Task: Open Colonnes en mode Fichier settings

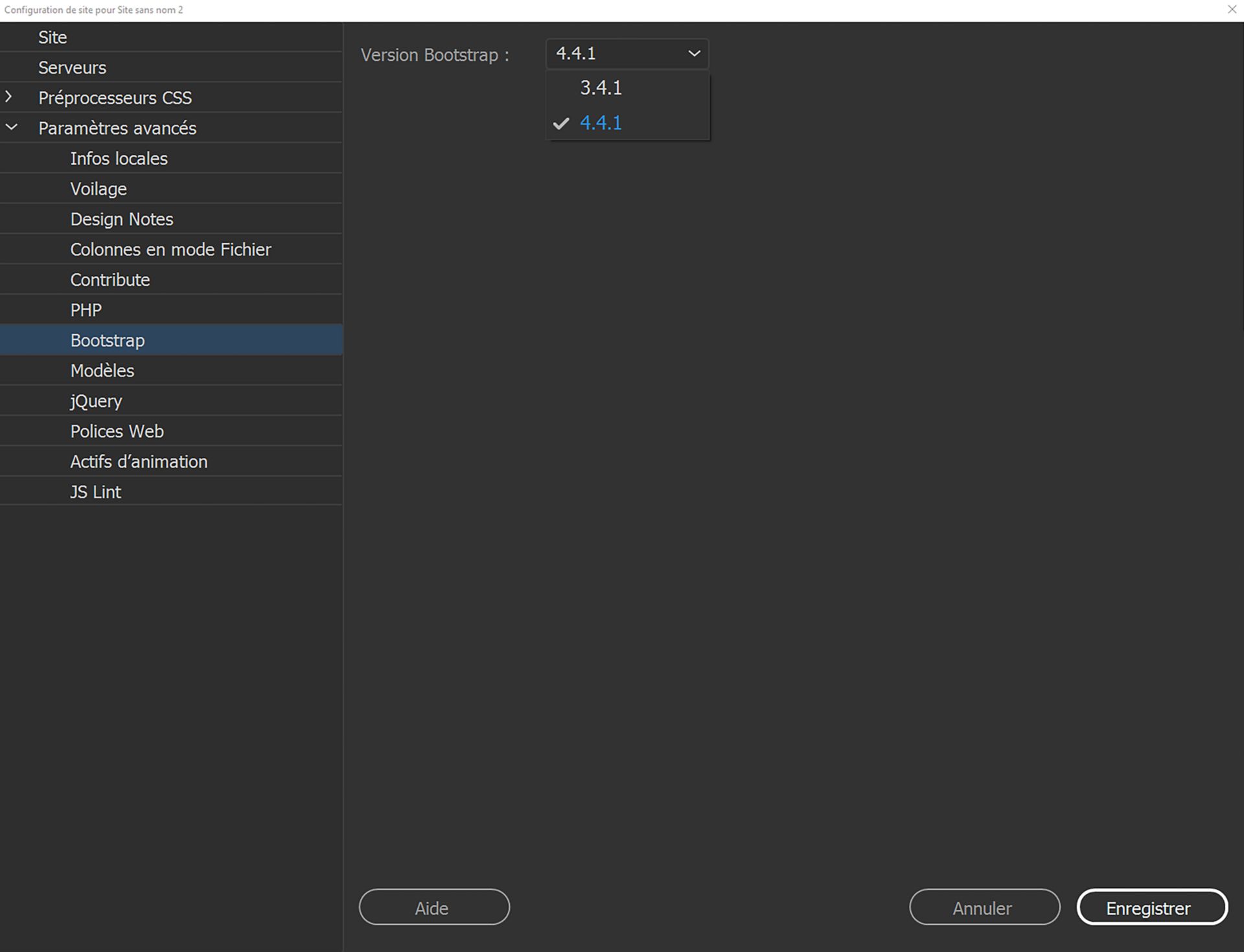Action: (x=170, y=249)
